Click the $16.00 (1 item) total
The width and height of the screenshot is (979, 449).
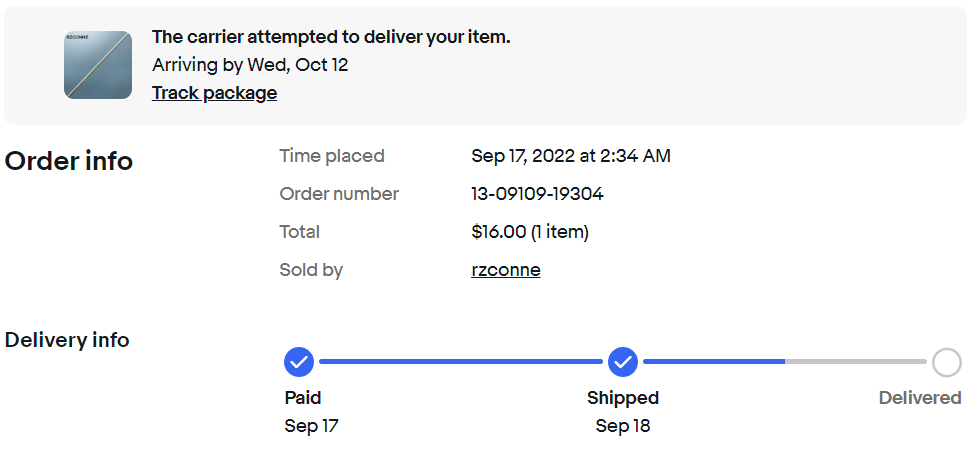click(530, 232)
